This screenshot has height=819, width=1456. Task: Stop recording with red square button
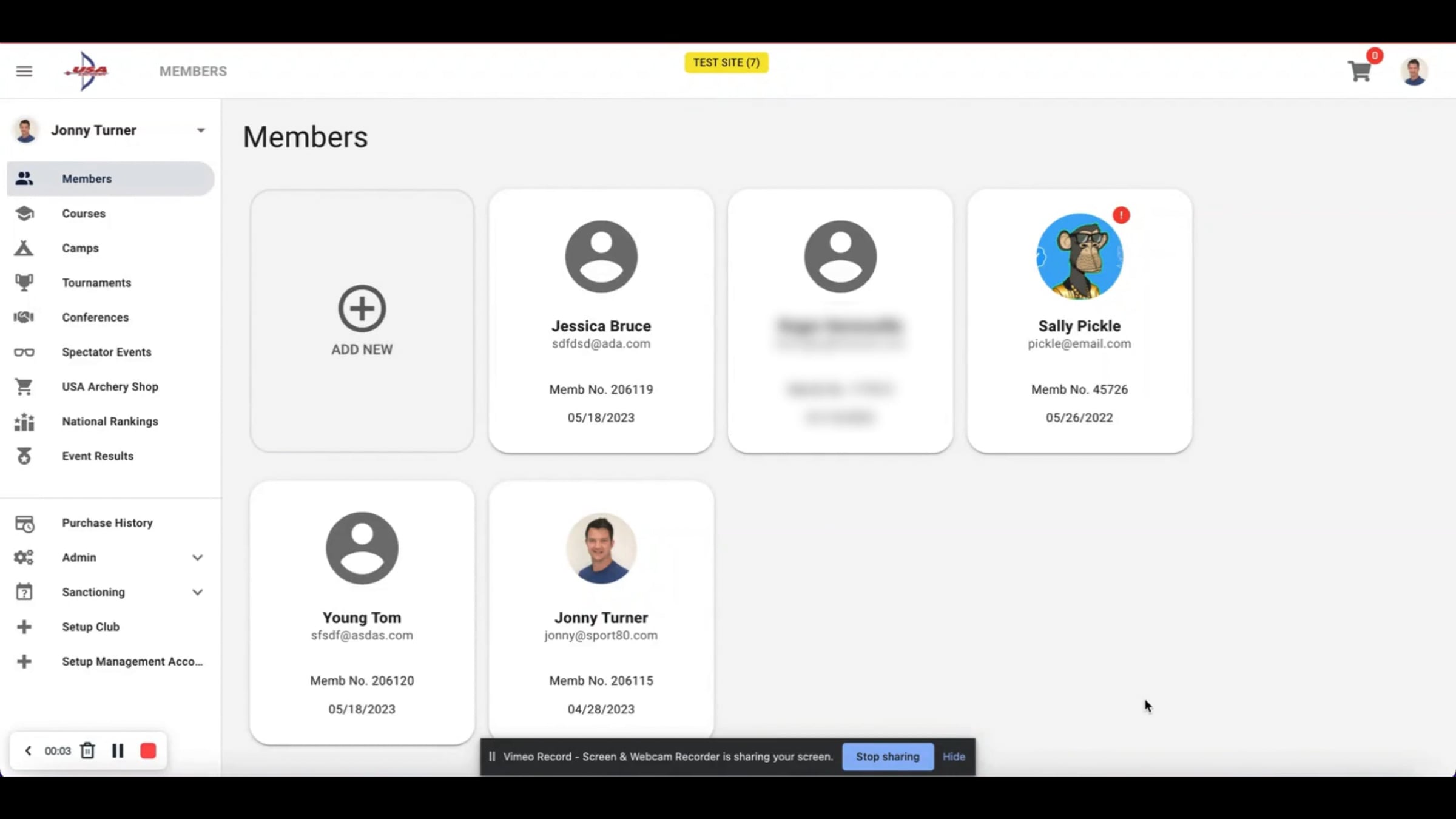coord(148,751)
